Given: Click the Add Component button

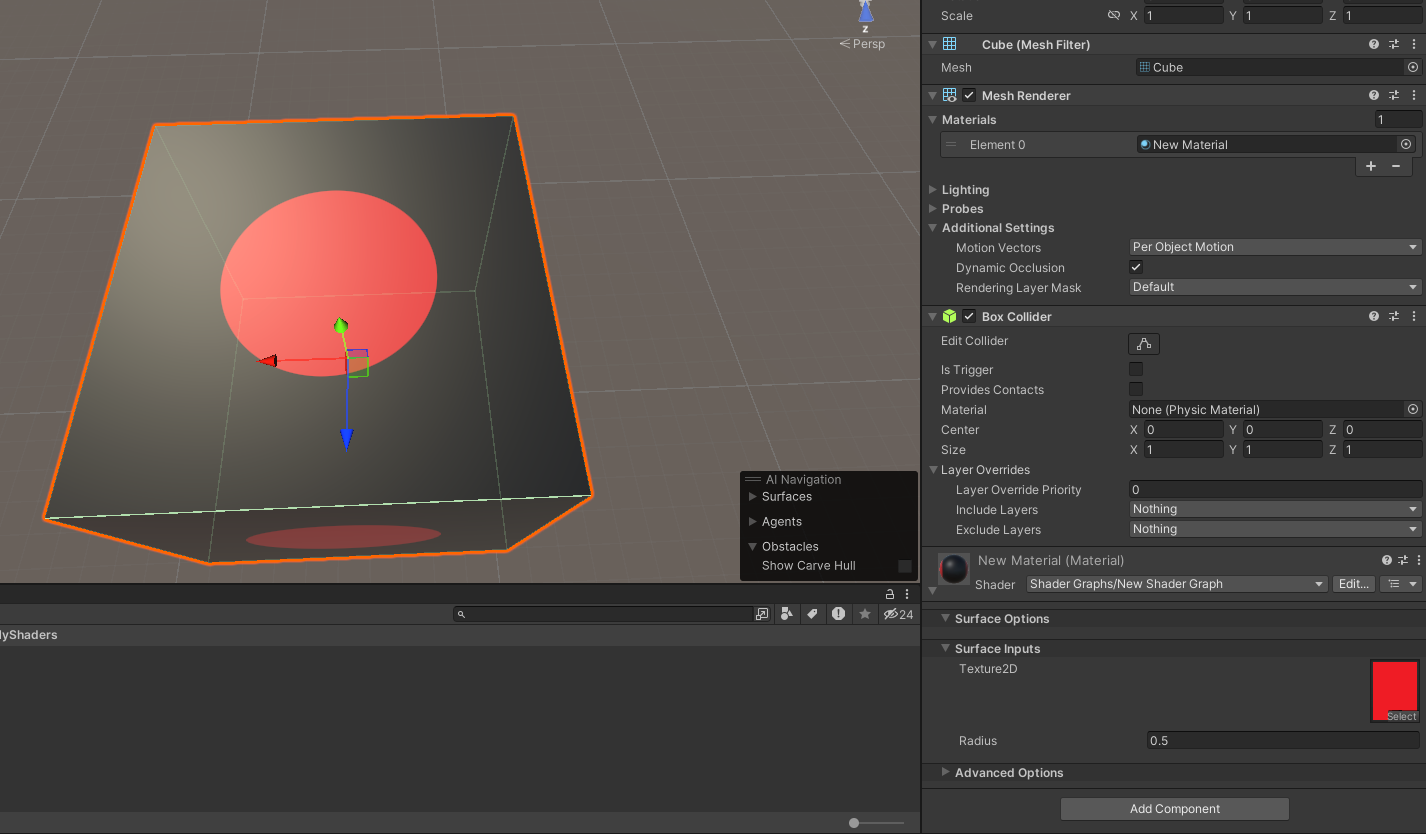Looking at the screenshot, I should 1175,809.
